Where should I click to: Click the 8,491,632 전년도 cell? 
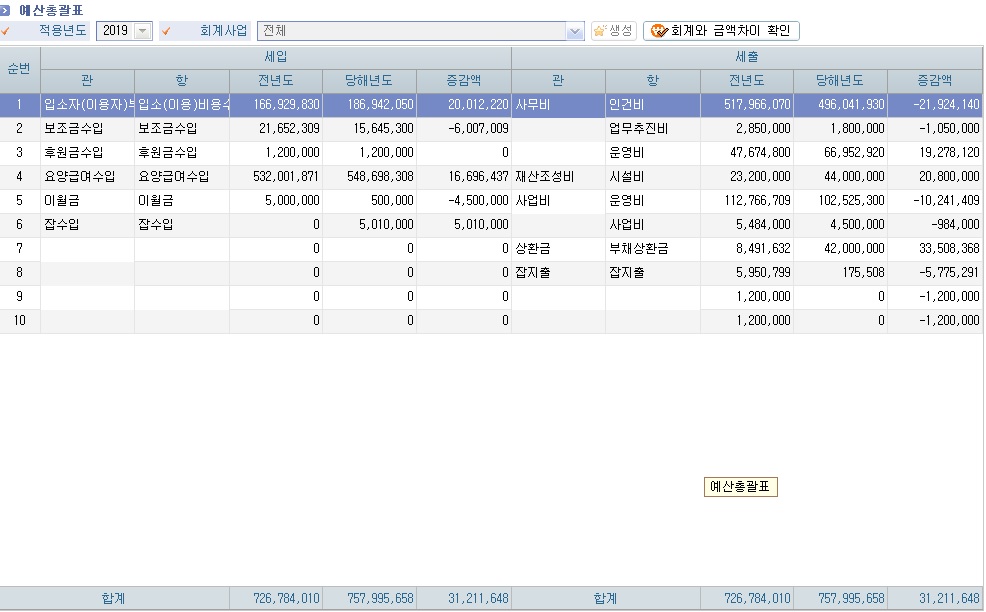coord(747,248)
